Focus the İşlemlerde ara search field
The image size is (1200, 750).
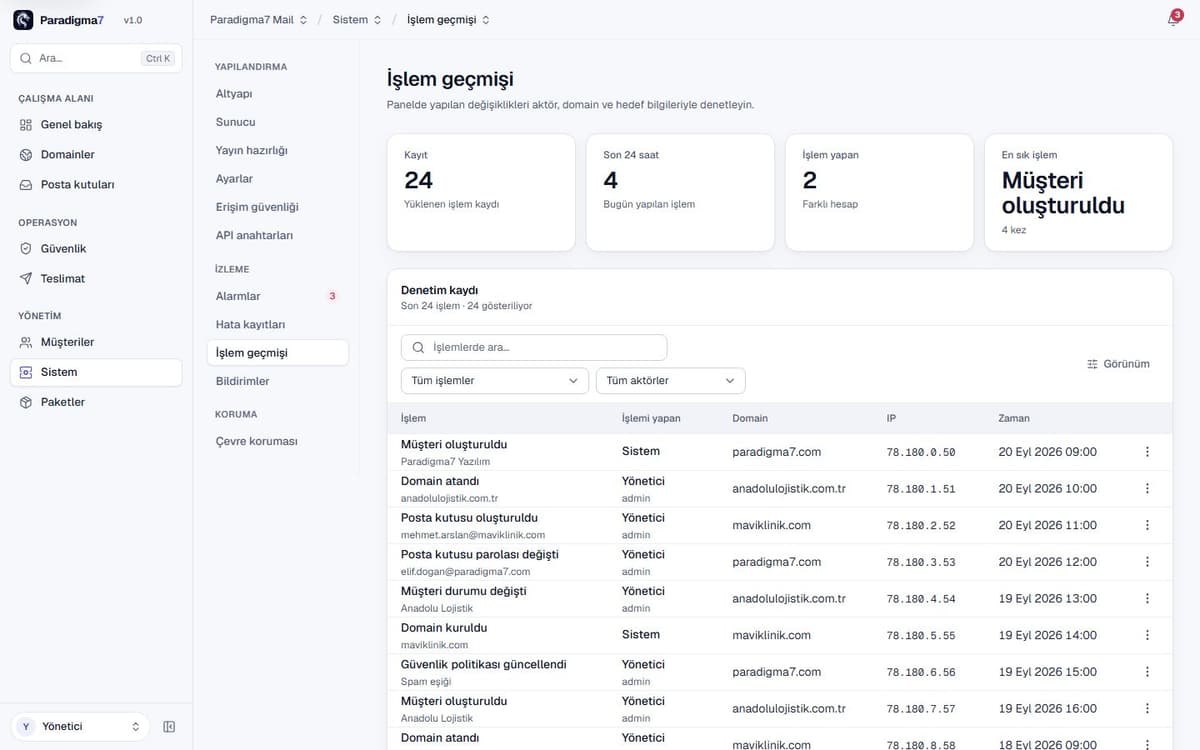point(534,348)
